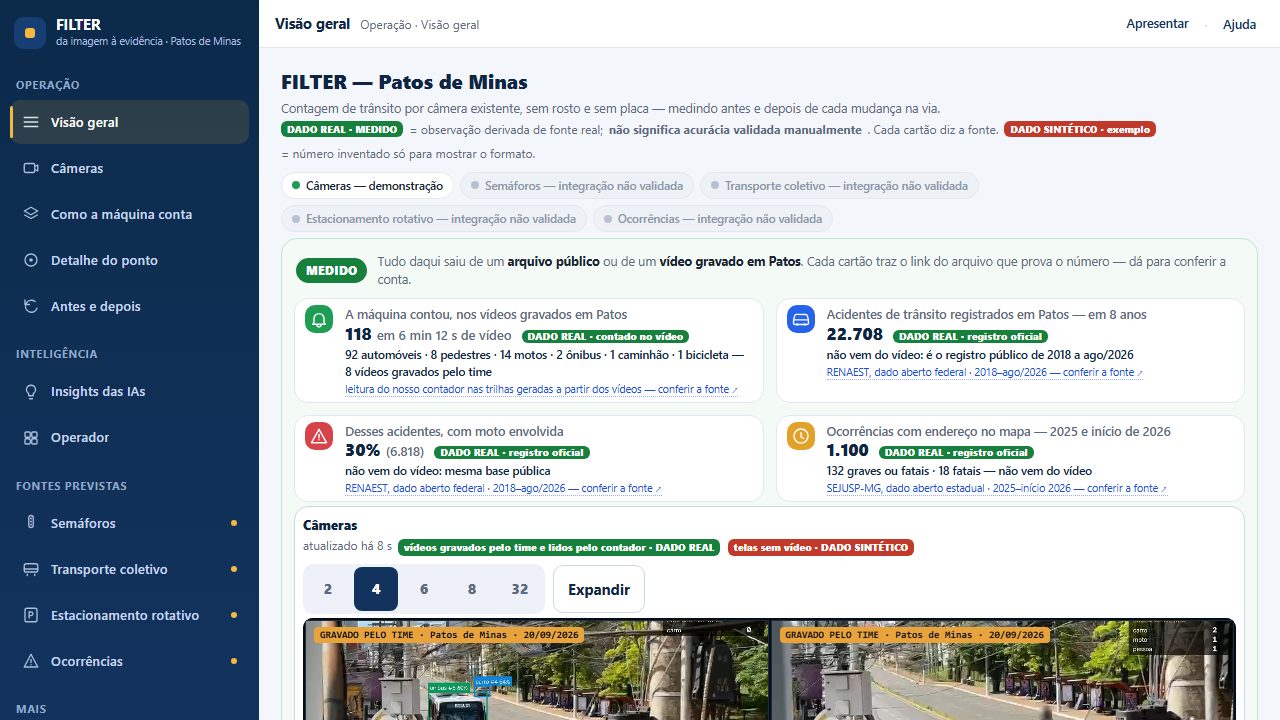Open Ocorrências — integração não validada tab
1280x720 pixels.
[x=713, y=219]
